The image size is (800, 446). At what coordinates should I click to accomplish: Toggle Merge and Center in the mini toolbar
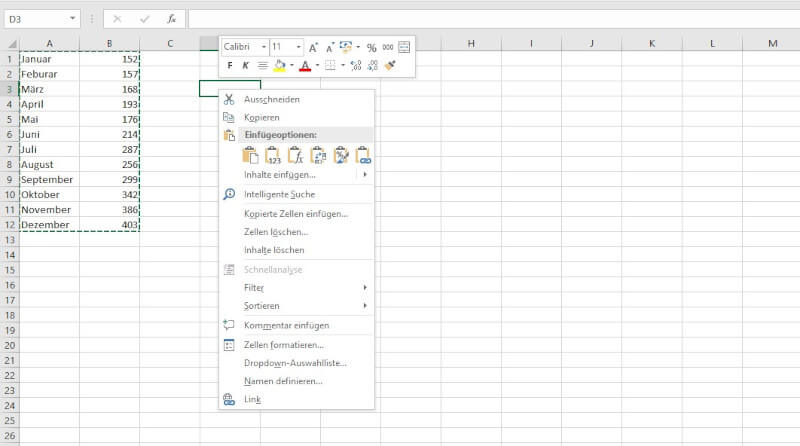[x=404, y=47]
